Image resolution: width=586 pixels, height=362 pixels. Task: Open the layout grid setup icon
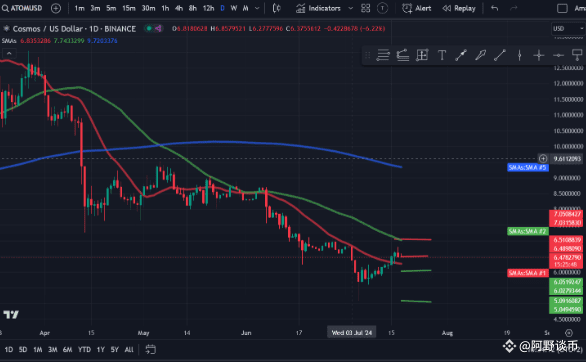366,8
